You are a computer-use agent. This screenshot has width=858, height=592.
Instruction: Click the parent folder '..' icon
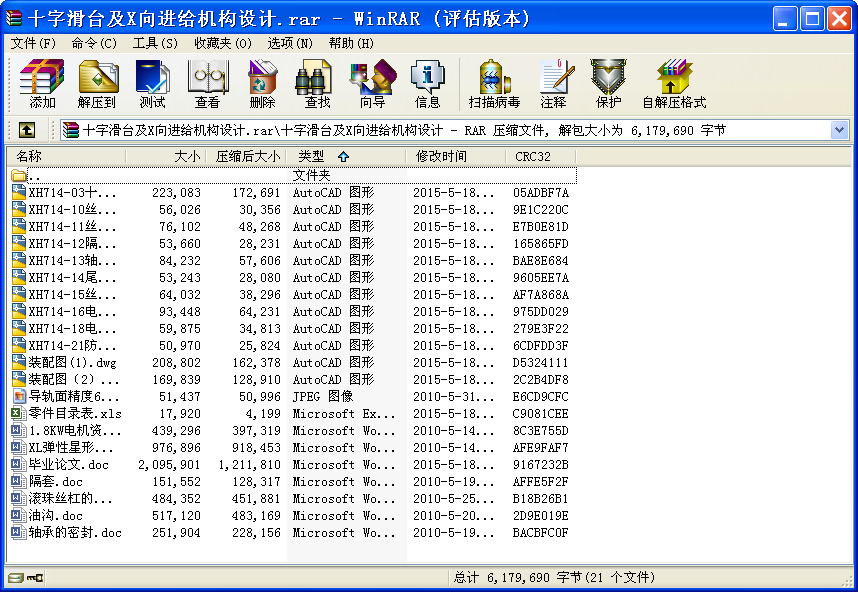click(19, 176)
